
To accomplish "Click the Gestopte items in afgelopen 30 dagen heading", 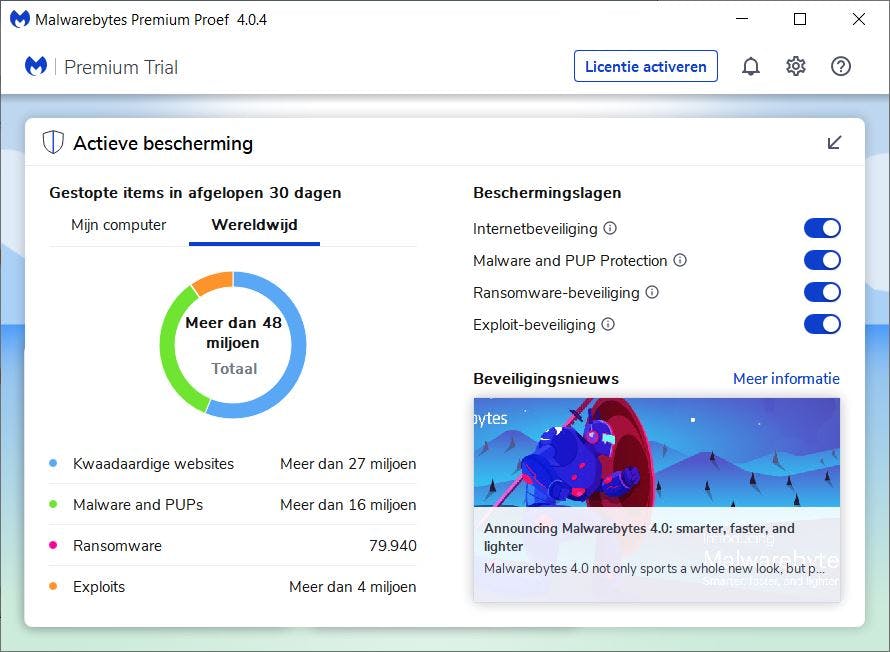I will click(195, 192).
